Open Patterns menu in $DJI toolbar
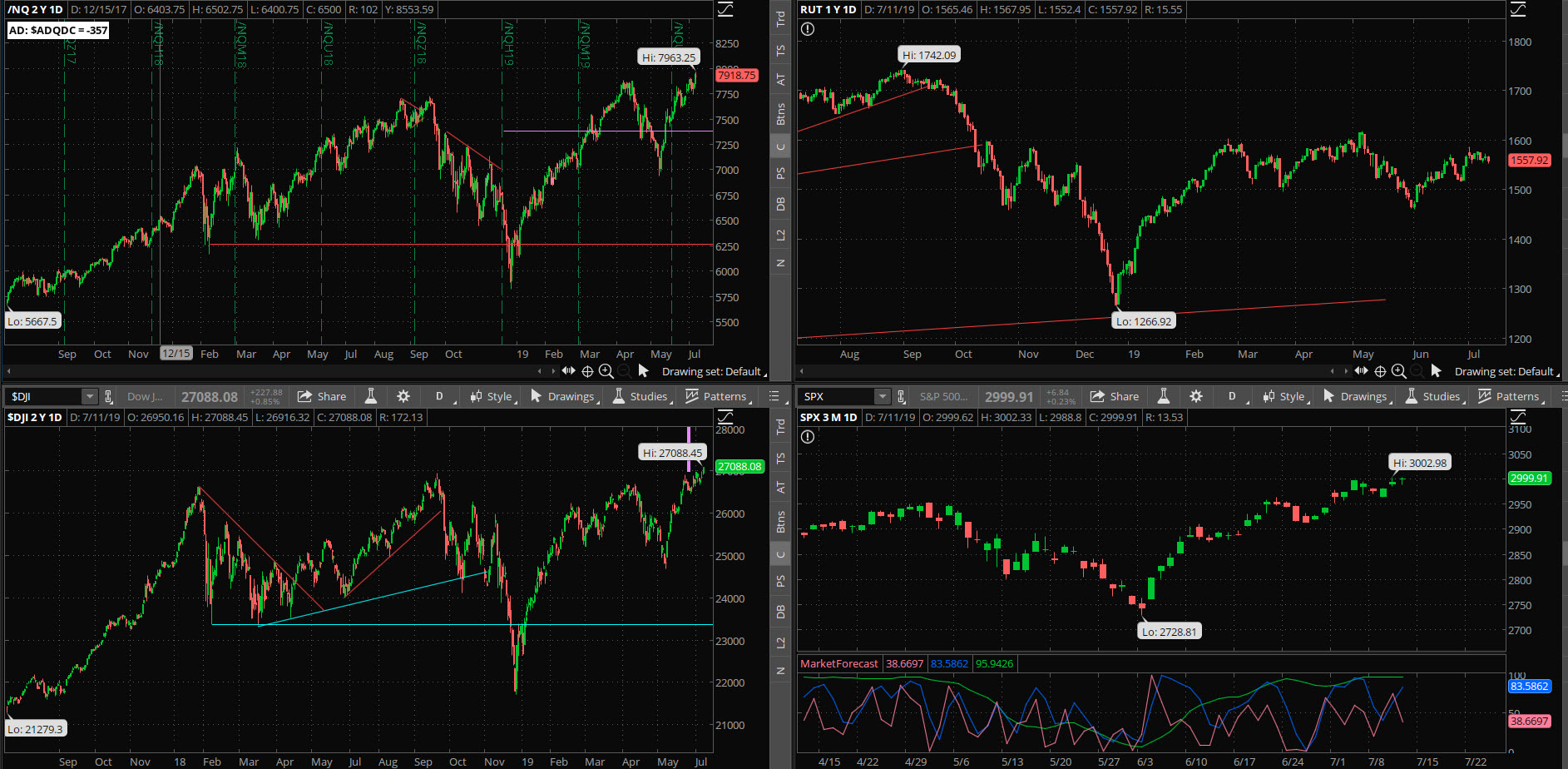 click(717, 396)
